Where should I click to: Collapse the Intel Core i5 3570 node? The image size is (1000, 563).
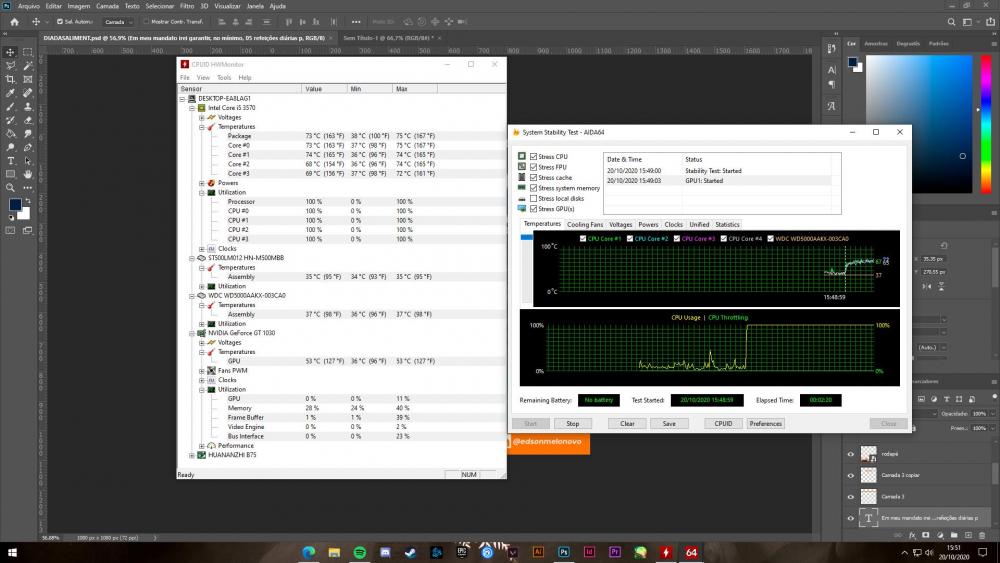point(192,108)
